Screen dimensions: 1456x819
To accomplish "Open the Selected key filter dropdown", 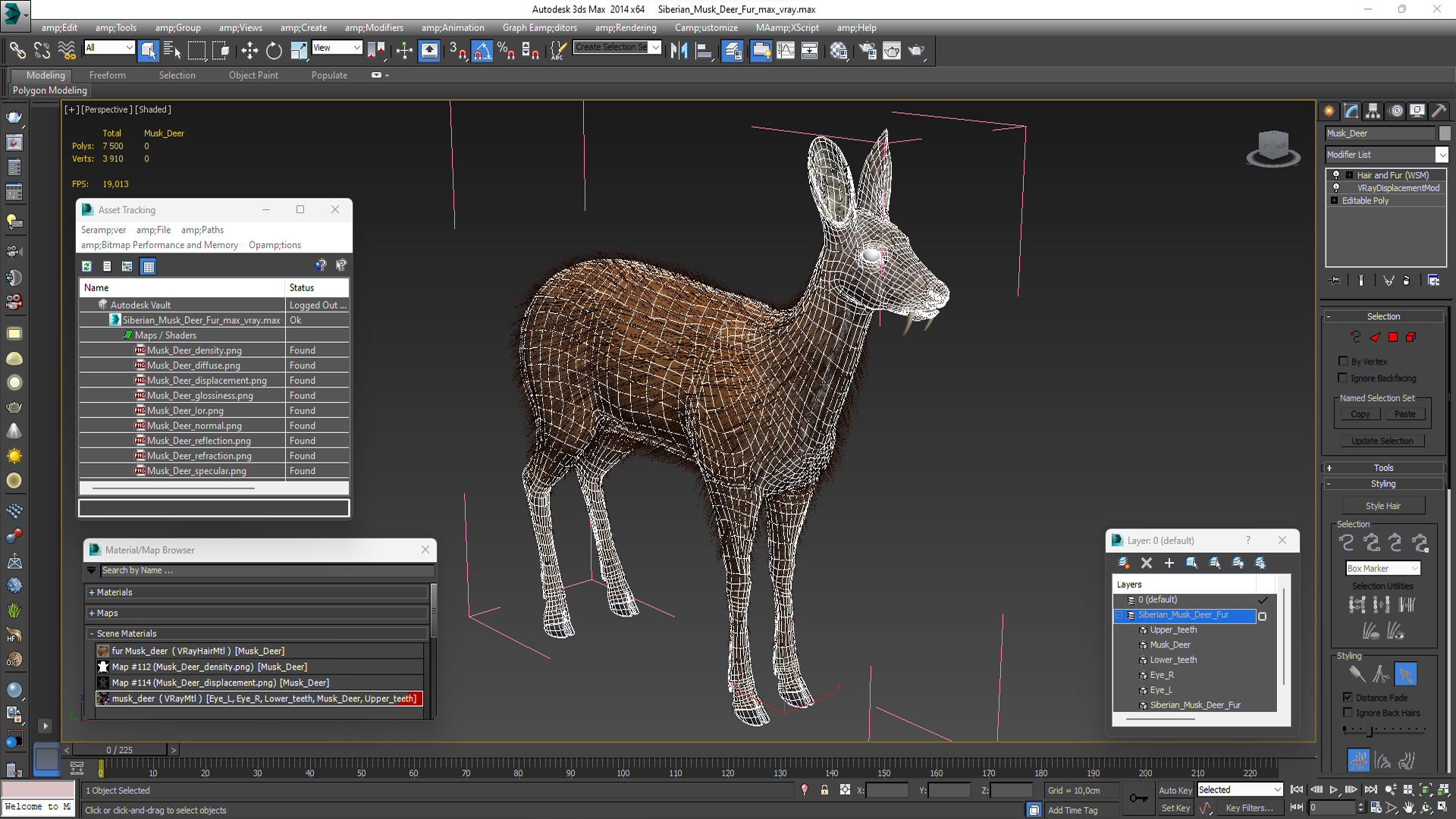I will tap(1240, 789).
